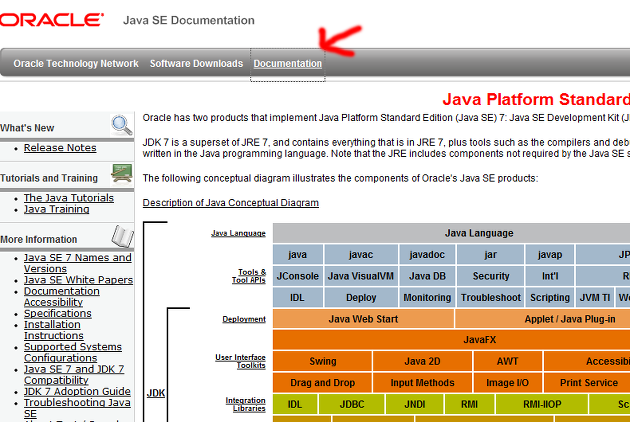
Task: Open the JDK 7 Adoption Guide link
Action: coord(77,391)
